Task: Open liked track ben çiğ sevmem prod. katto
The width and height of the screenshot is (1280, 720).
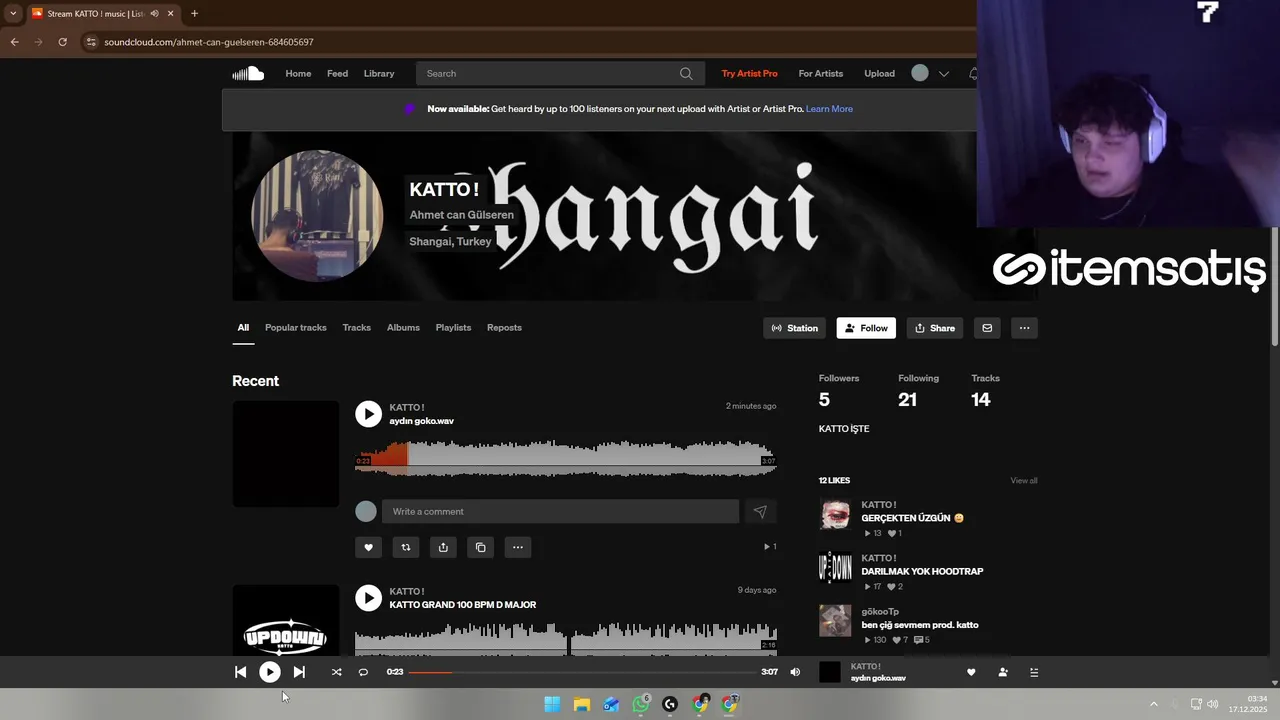Action: point(919,625)
